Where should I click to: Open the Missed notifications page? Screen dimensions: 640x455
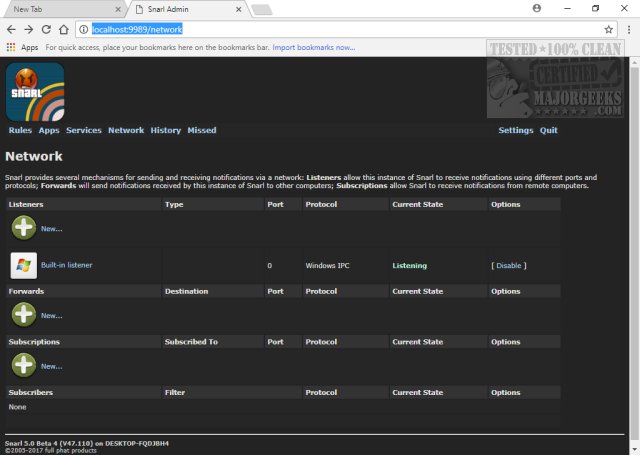point(202,130)
